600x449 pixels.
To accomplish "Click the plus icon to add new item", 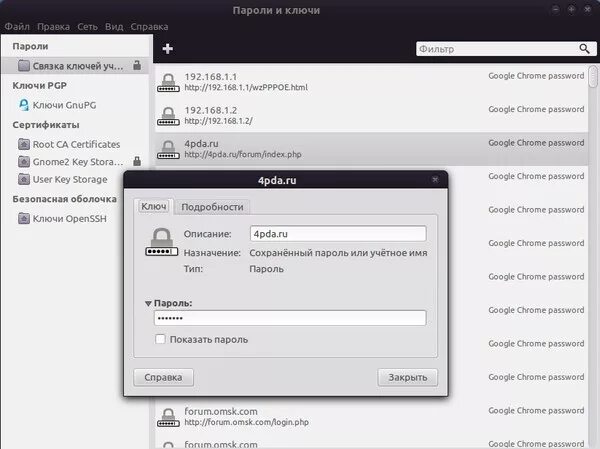I will click(168, 49).
